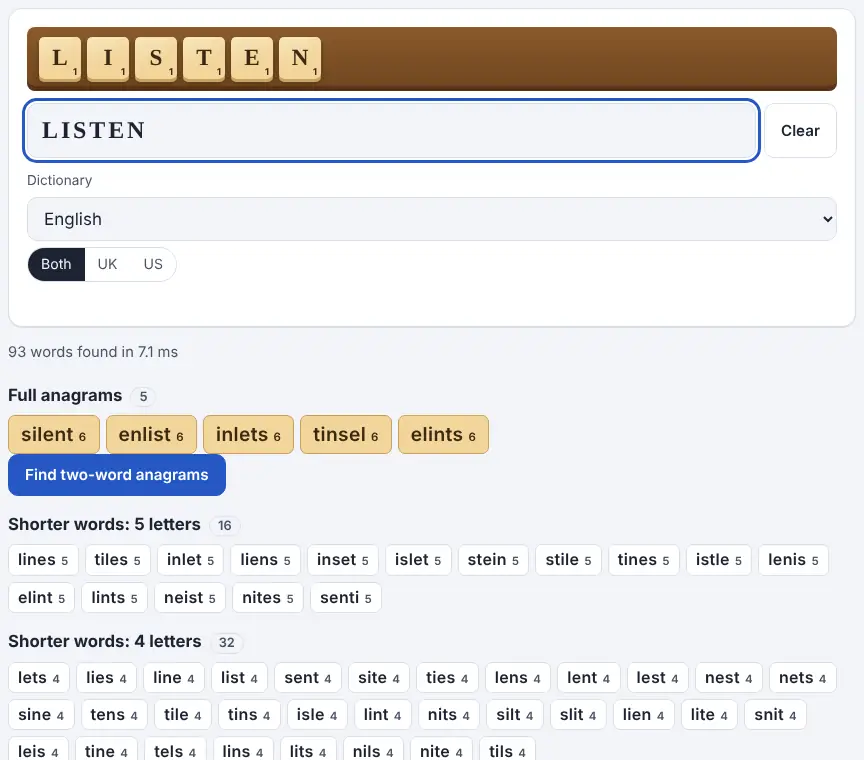864x760 pixels.
Task: Find two-word anagrams
Action: point(117,475)
